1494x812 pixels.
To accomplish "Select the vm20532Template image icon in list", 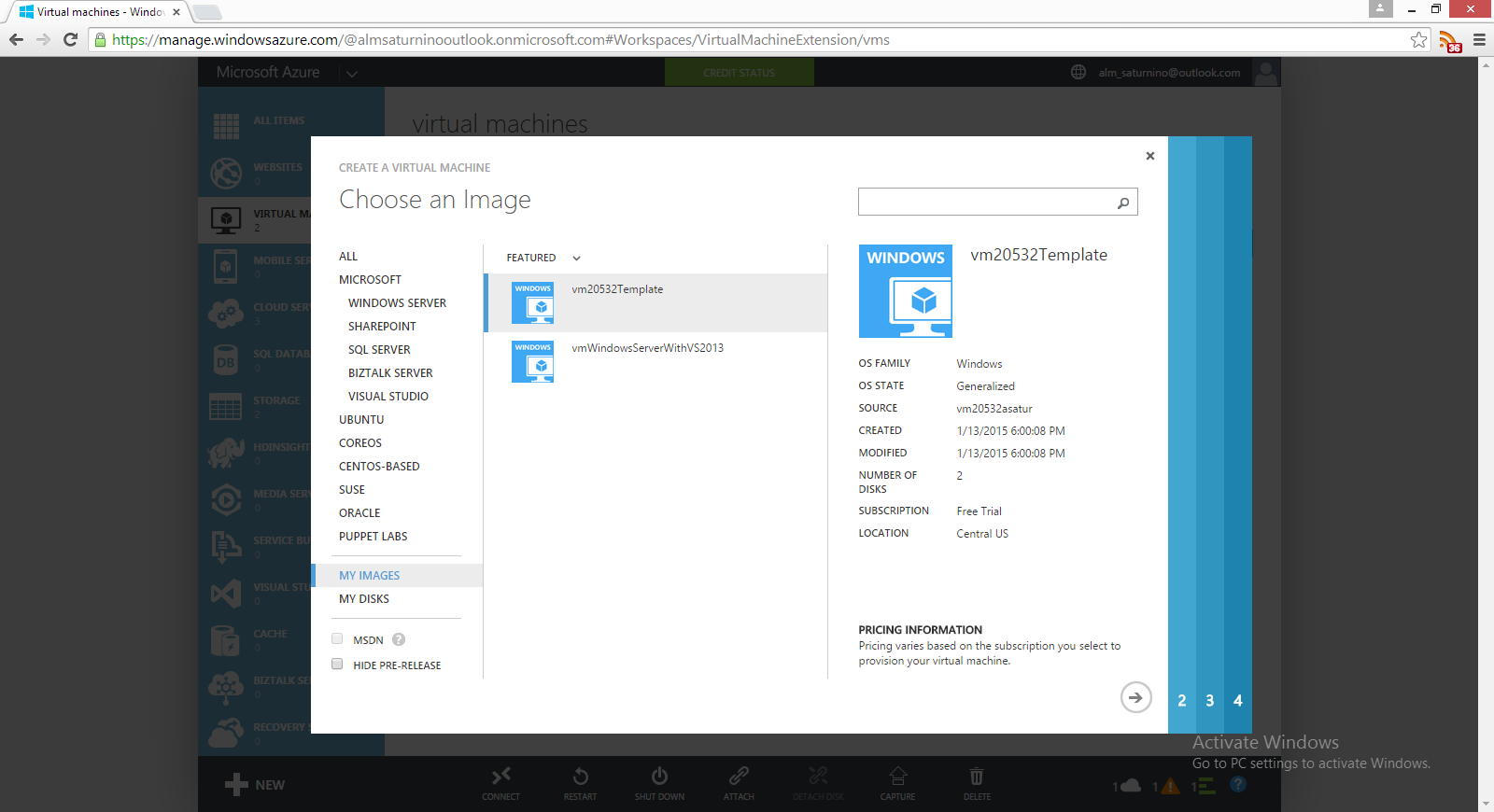I will pyautogui.click(x=532, y=302).
